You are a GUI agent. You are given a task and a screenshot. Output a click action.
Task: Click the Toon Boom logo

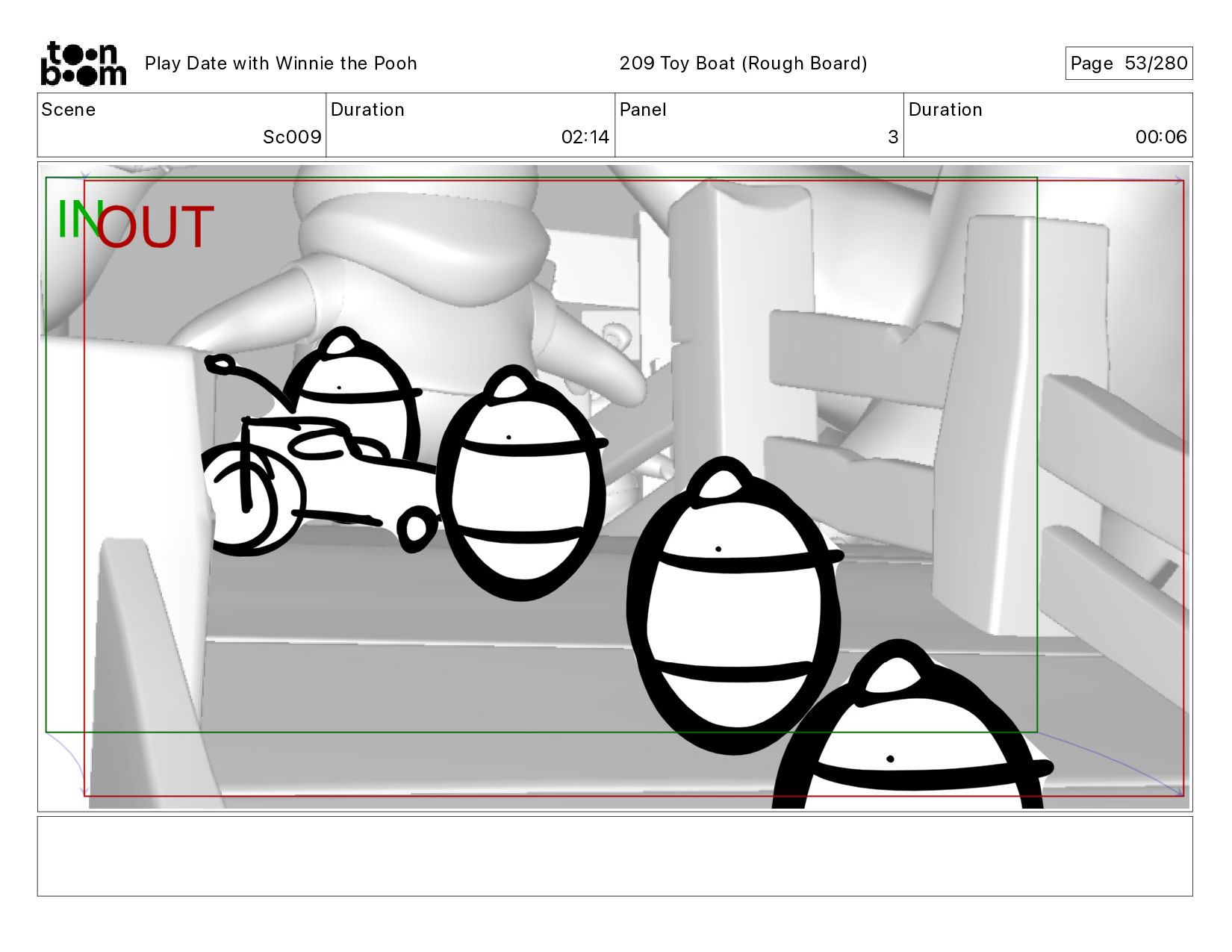[x=83, y=63]
